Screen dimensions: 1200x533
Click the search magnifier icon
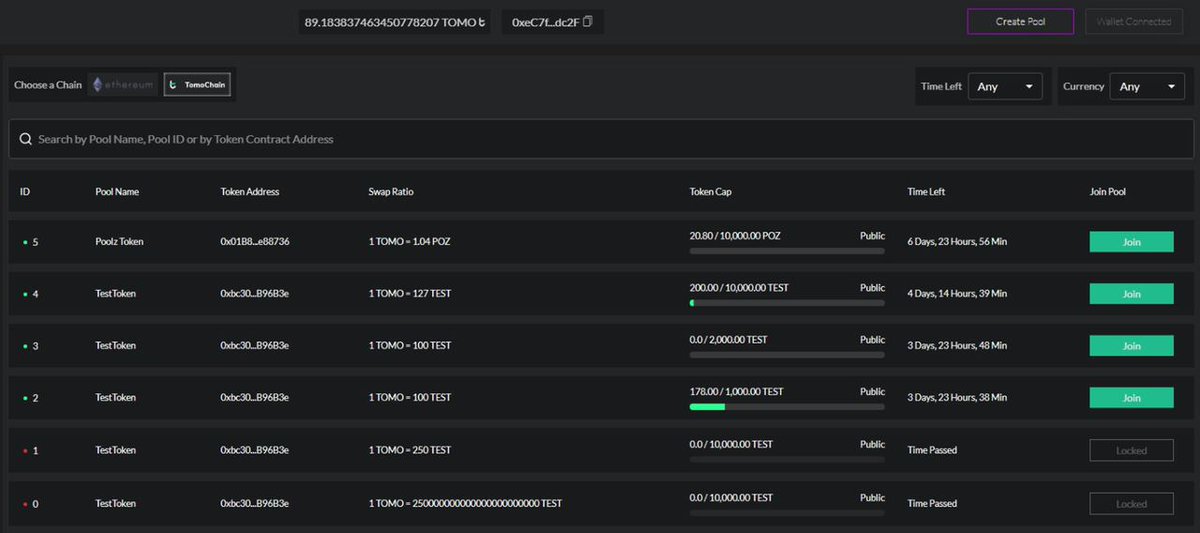click(25, 139)
